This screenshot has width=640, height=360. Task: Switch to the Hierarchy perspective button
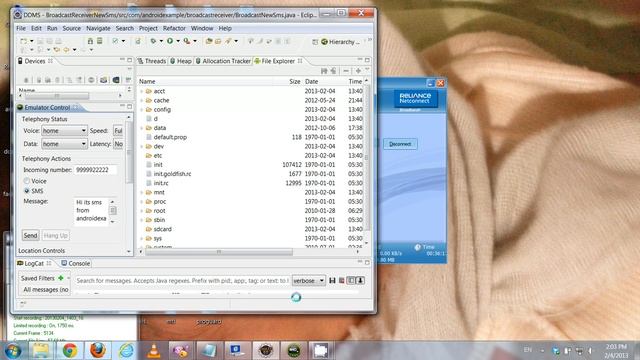pos(340,42)
